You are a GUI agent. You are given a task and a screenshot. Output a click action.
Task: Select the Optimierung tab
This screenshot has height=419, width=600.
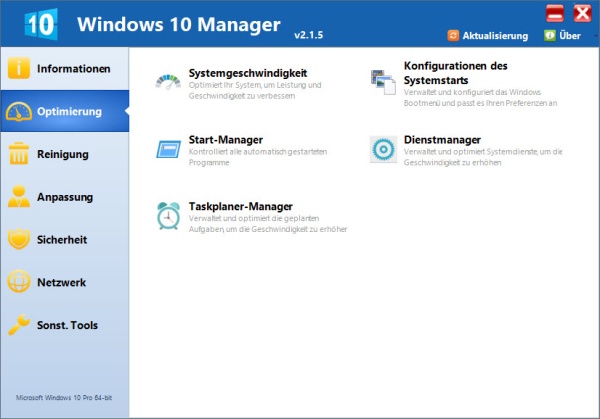tap(65, 111)
